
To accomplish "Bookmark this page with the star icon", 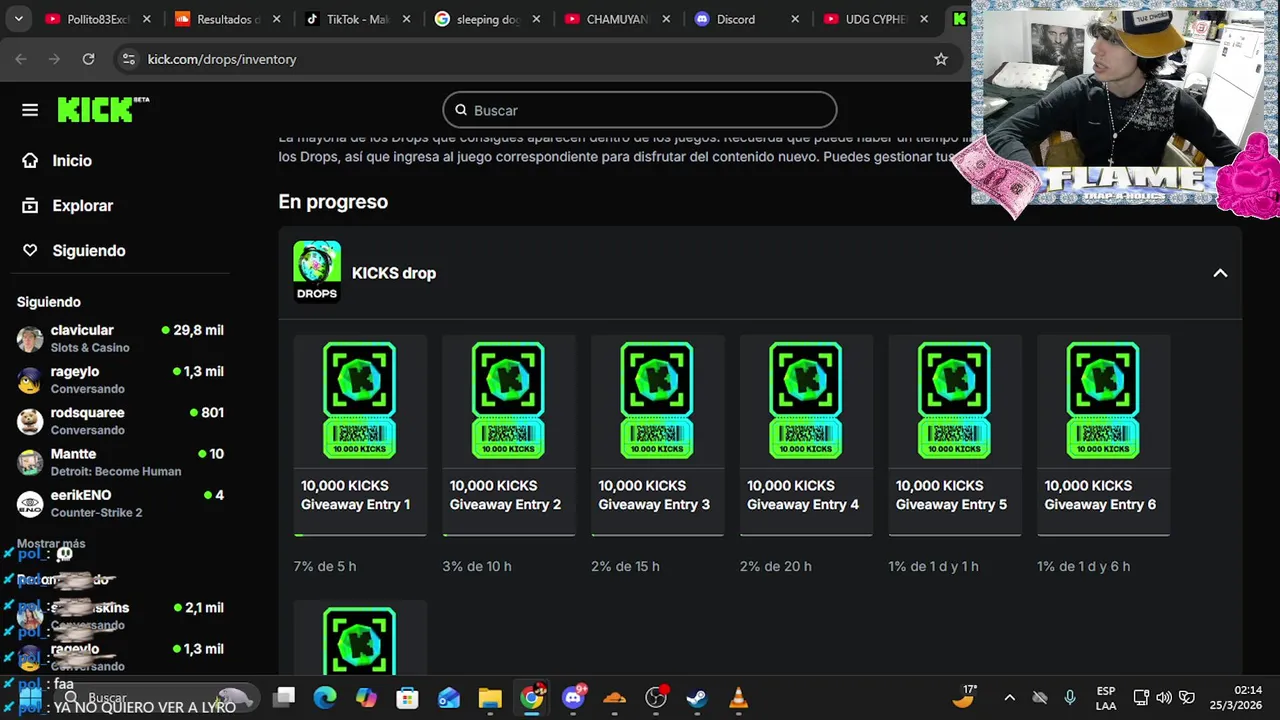I will tap(941, 59).
